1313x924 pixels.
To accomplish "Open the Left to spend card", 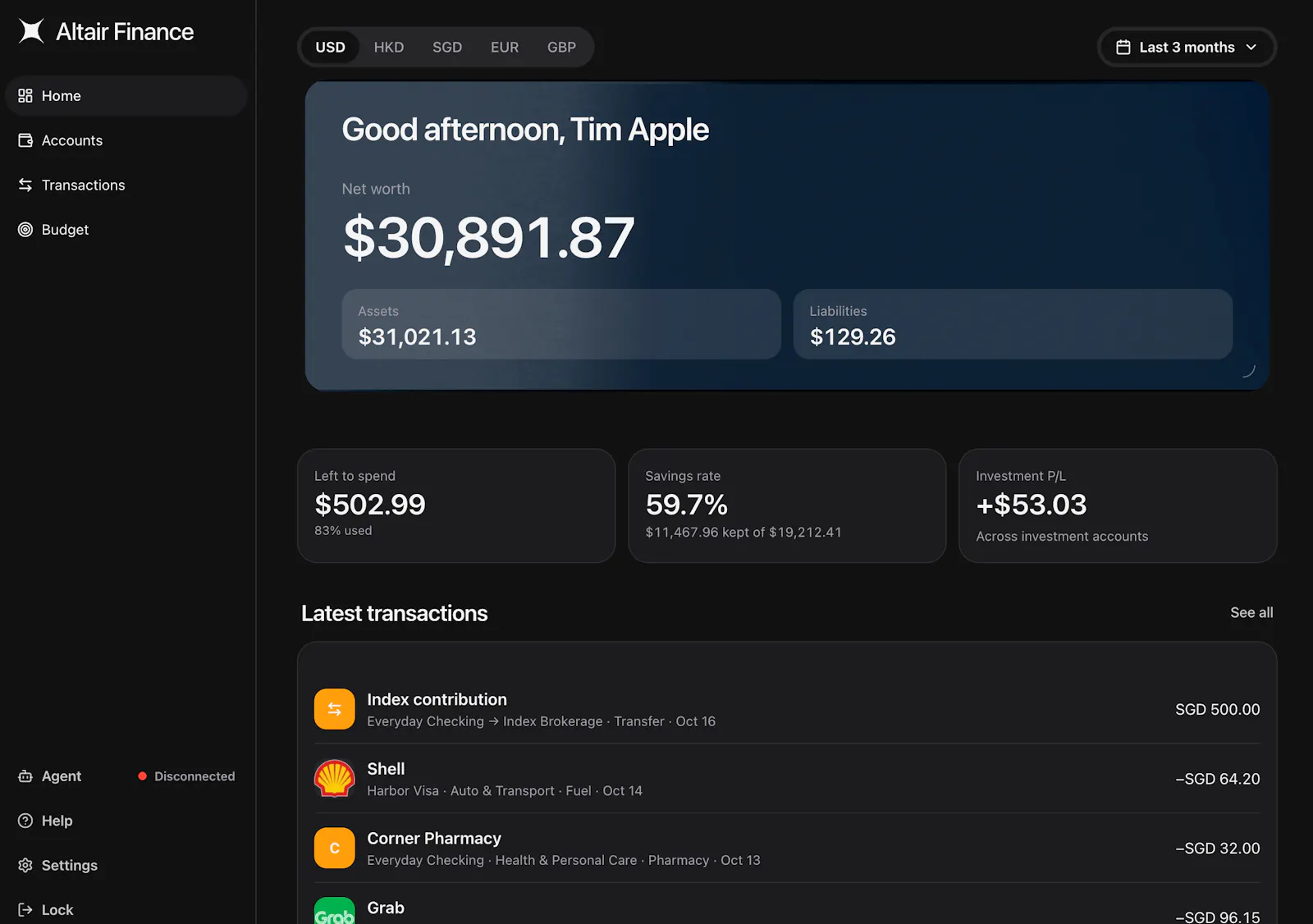I will pyautogui.click(x=456, y=505).
